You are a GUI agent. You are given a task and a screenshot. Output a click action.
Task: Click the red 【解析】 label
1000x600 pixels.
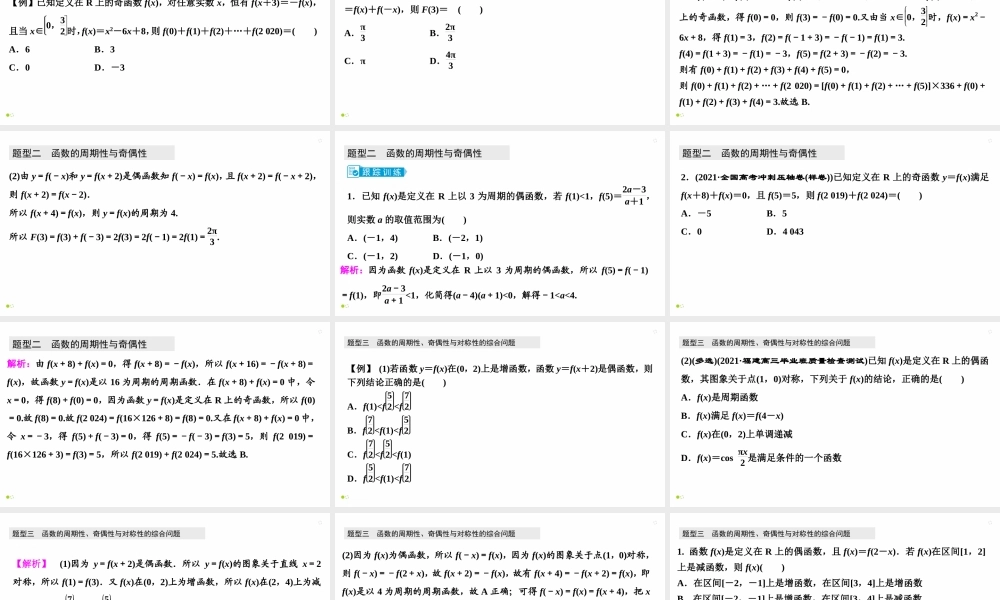[31, 564]
